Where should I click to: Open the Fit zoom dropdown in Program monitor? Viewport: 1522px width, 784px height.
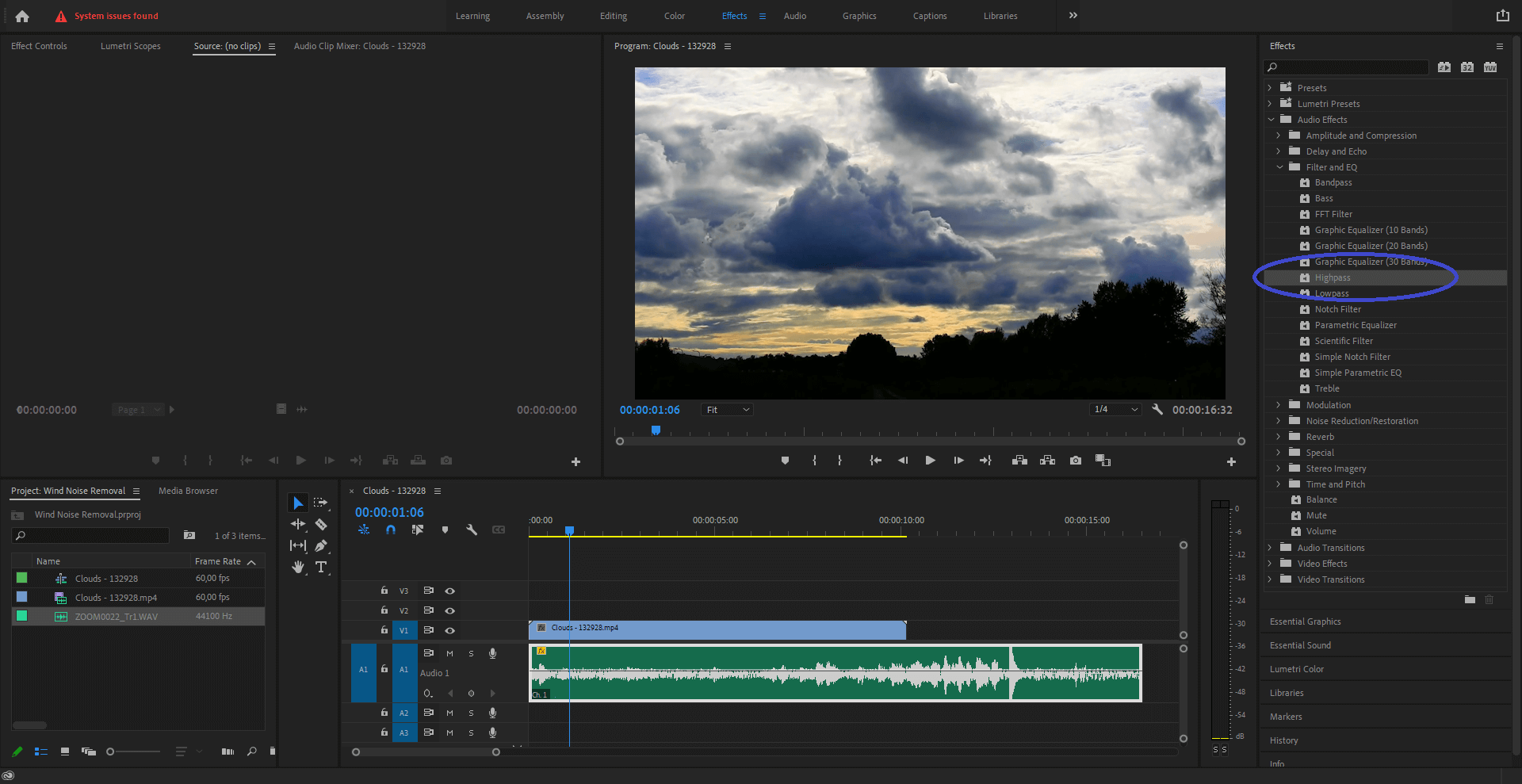point(725,409)
